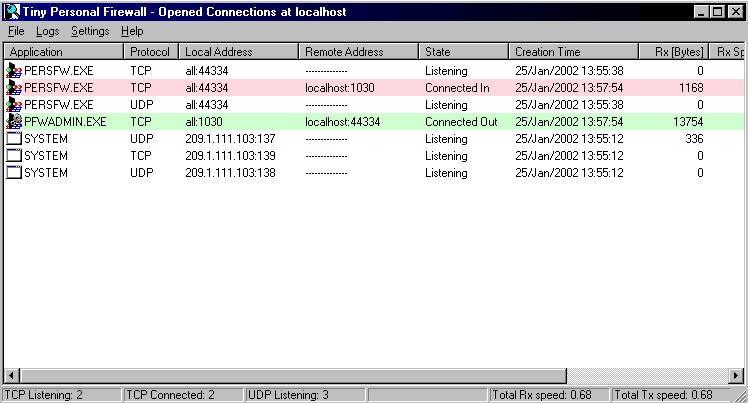The width and height of the screenshot is (748, 403).
Task: Click the PERSFW.EXE icon in Connected In row
Action: 14,88
